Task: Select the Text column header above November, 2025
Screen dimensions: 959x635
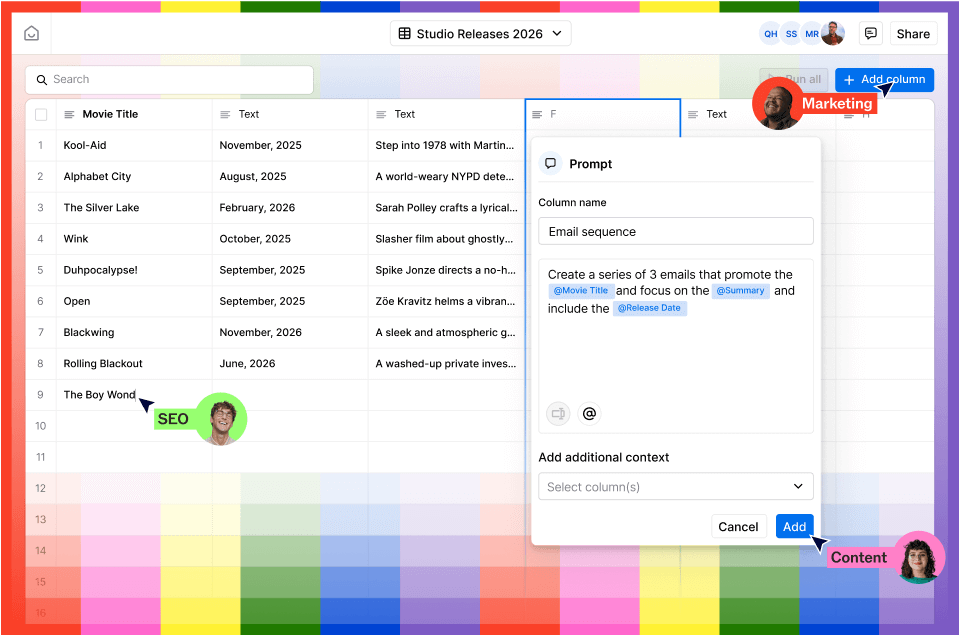Action: (290, 114)
